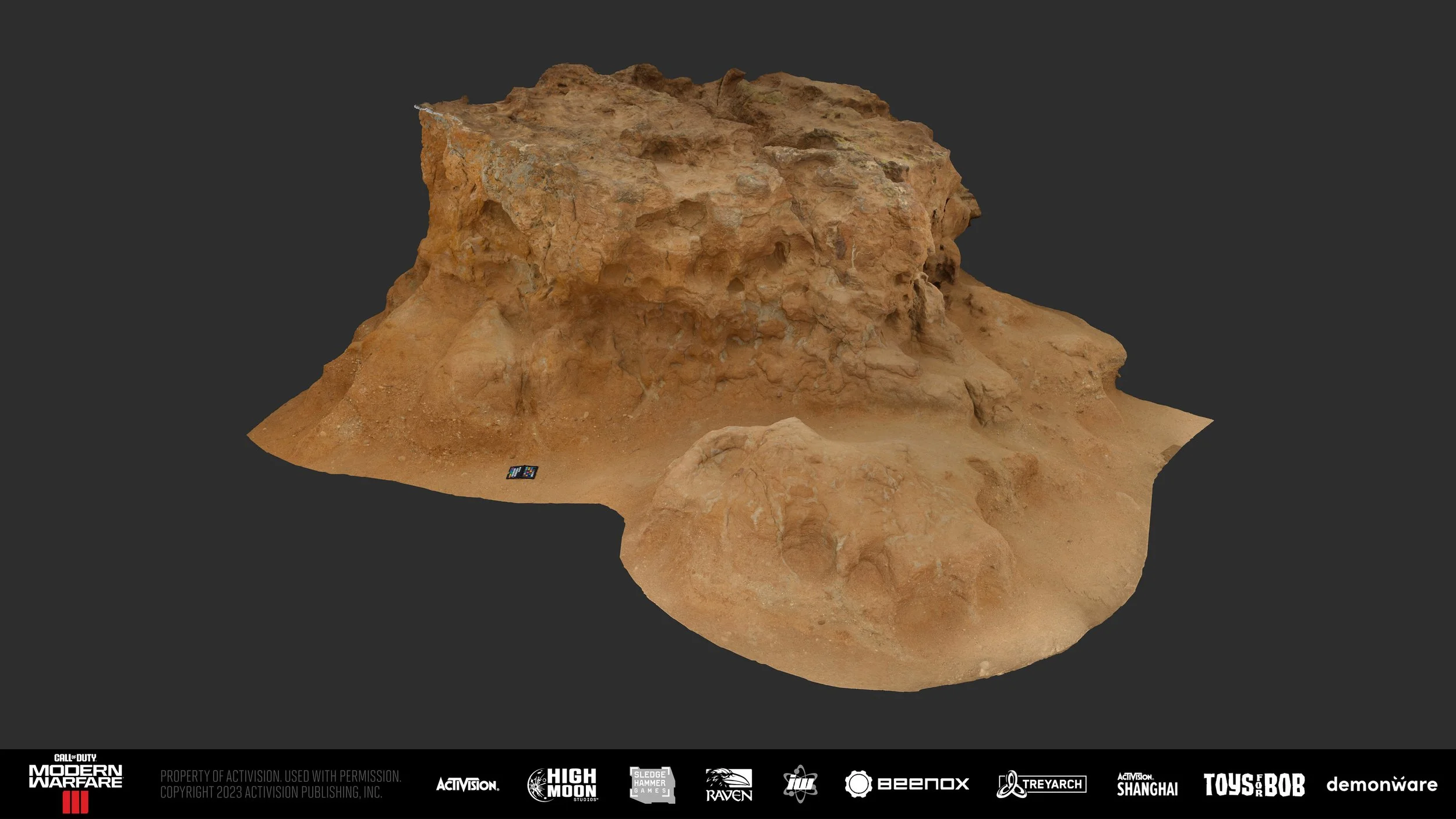Click the Infinity Ward atom logo
Image resolution: width=1456 pixels, height=819 pixels.
pos(800,784)
